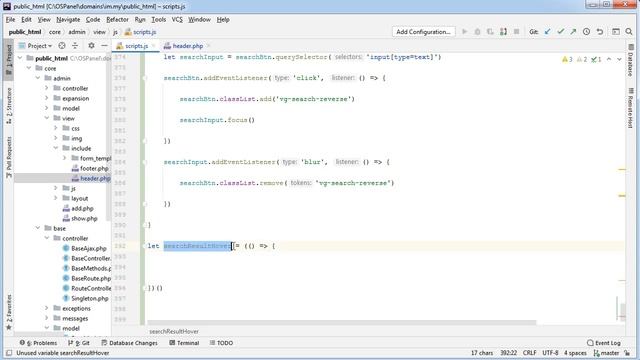Click the UTF-8 encoding setting
The height and width of the screenshot is (360, 640).
(550, 353)
